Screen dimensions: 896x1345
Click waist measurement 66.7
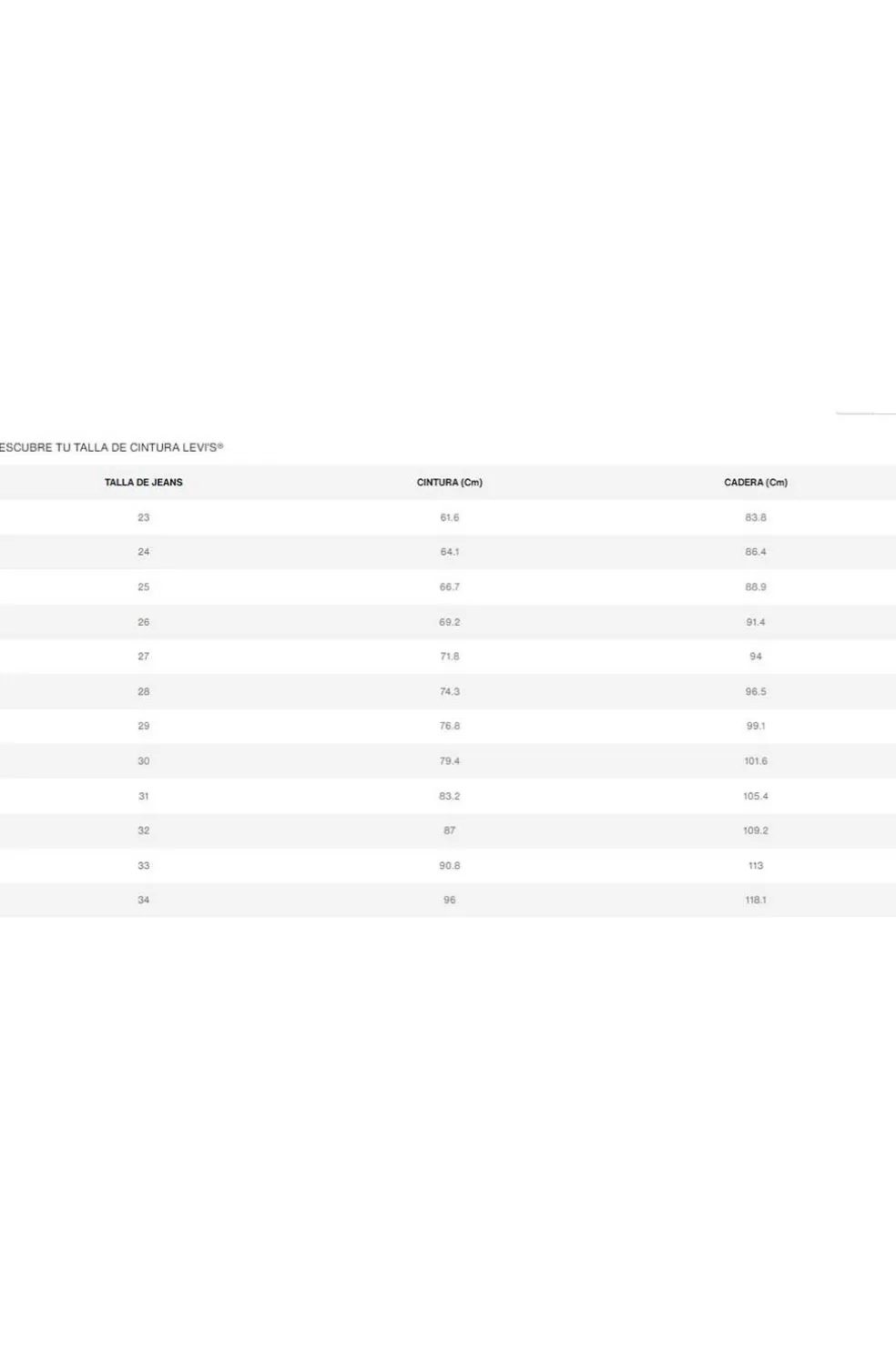tap(450, 587)
